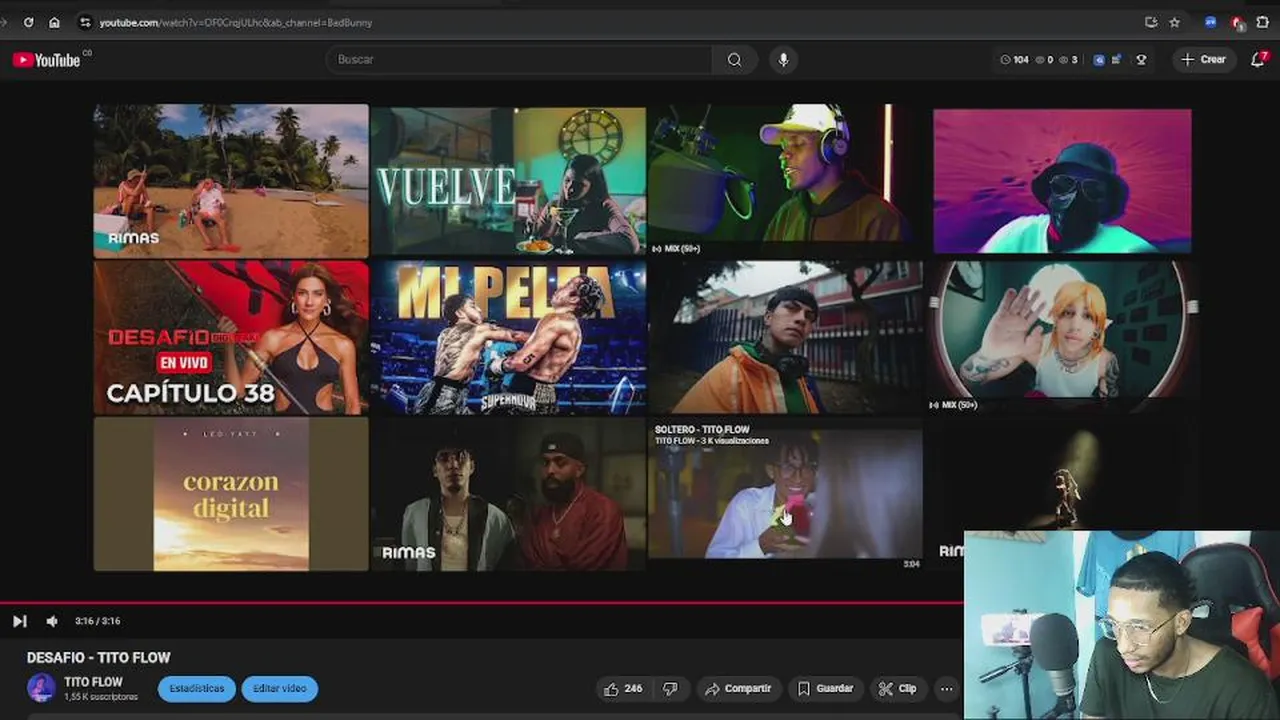Click the youtube.com URL in the address bar
This screenshot has height=720, width=1280.
coord(235,22)
